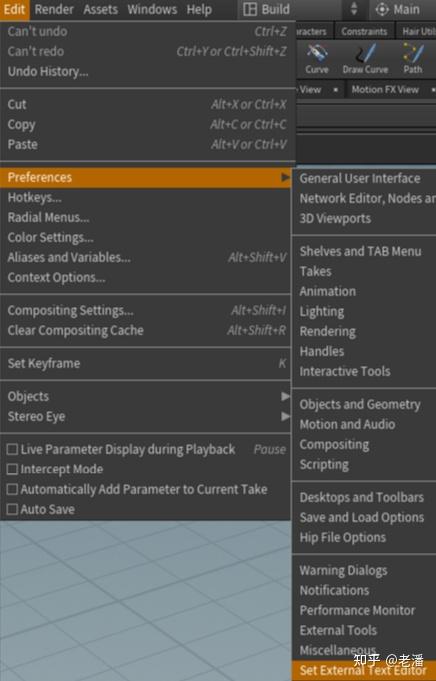
Task: Select the Path shelf tool icon
Action: [413, 53]
